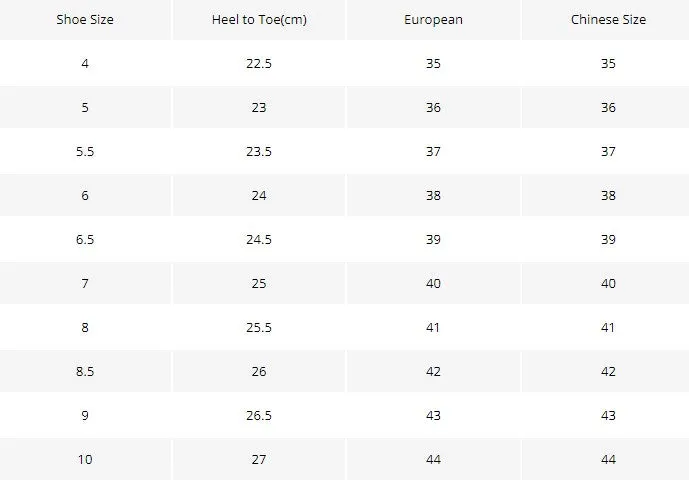Click the Heel to Toe(cm) header
The height and width of the screenshot is (480, 689).
259,20
